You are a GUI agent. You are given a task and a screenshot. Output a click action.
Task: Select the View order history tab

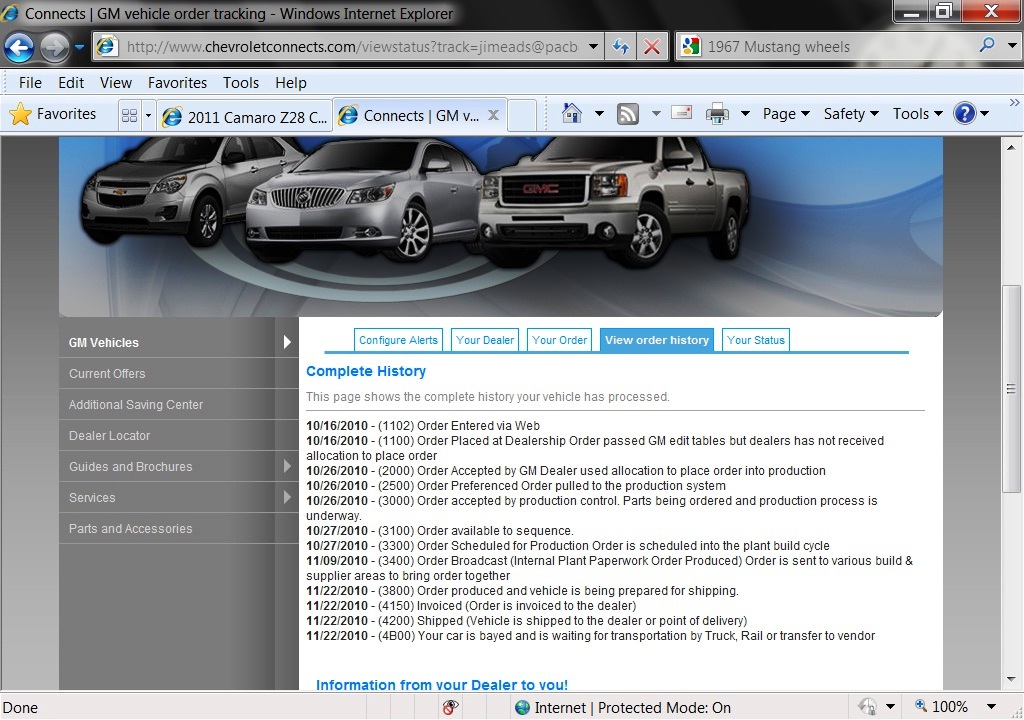[x=657, y=340]
